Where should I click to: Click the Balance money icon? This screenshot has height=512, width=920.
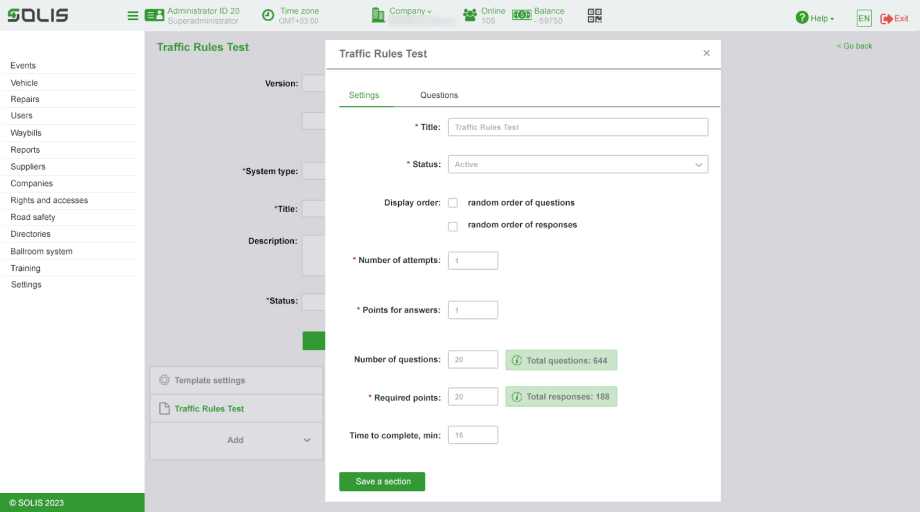(522, 15)
